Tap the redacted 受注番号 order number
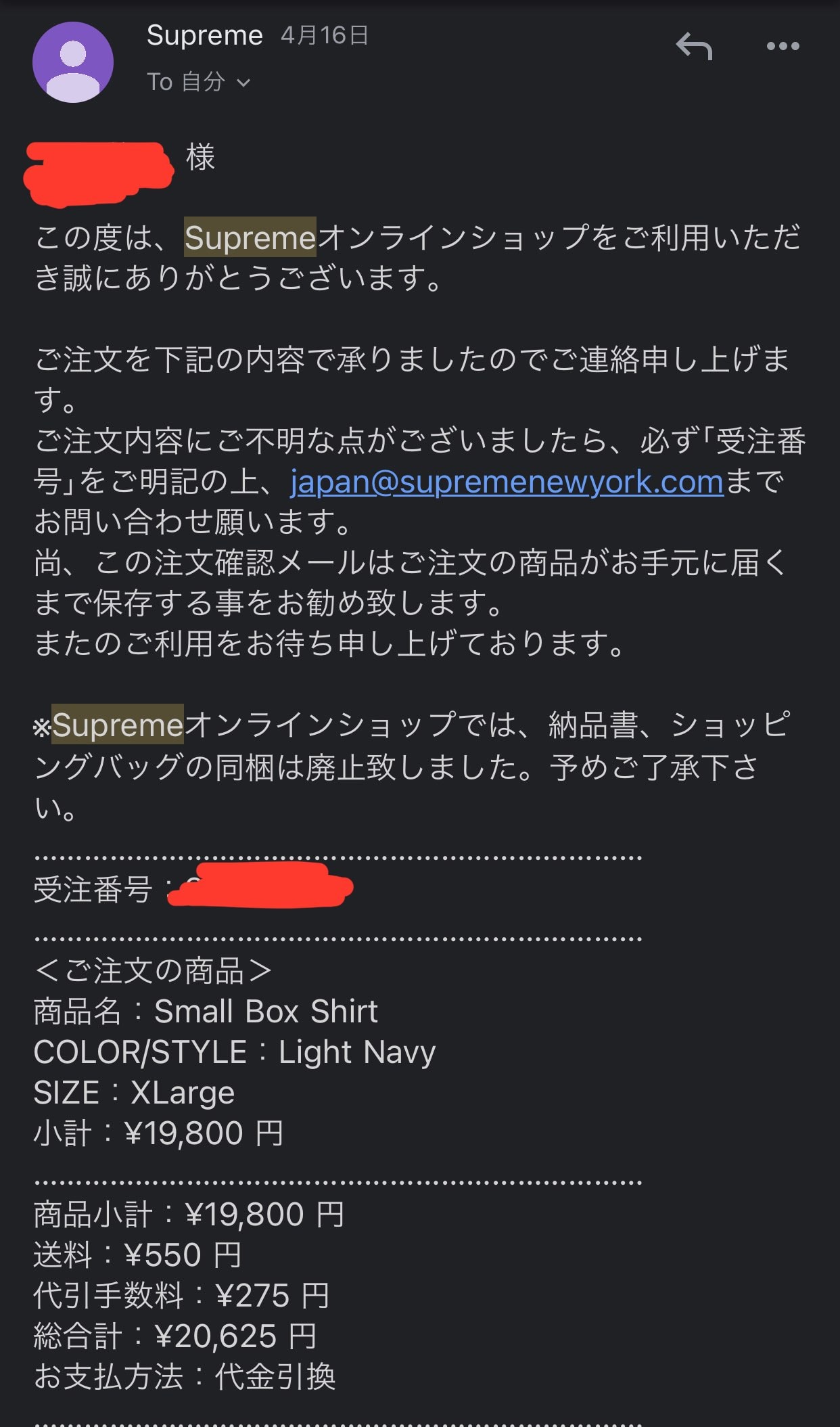The width and height of the screenshot is (840, 1427). click(260, 886)
